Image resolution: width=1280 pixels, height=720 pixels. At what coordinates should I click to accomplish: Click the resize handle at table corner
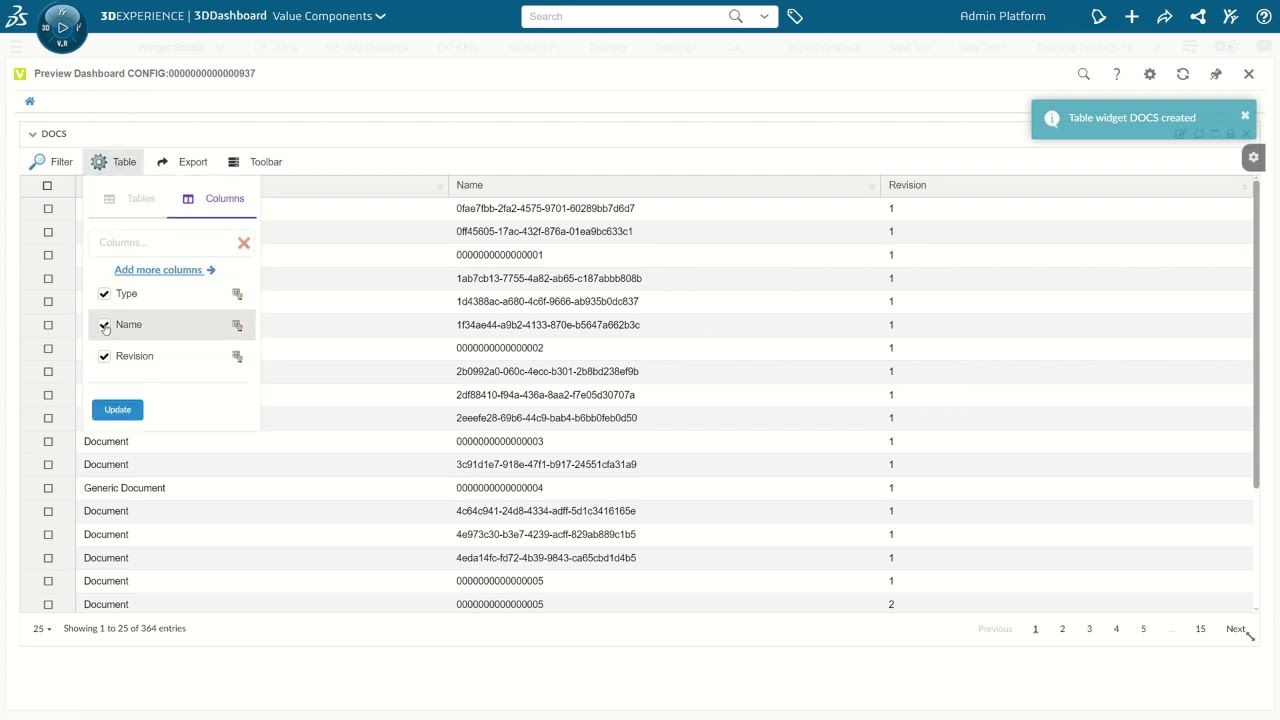coord(1250,636)
